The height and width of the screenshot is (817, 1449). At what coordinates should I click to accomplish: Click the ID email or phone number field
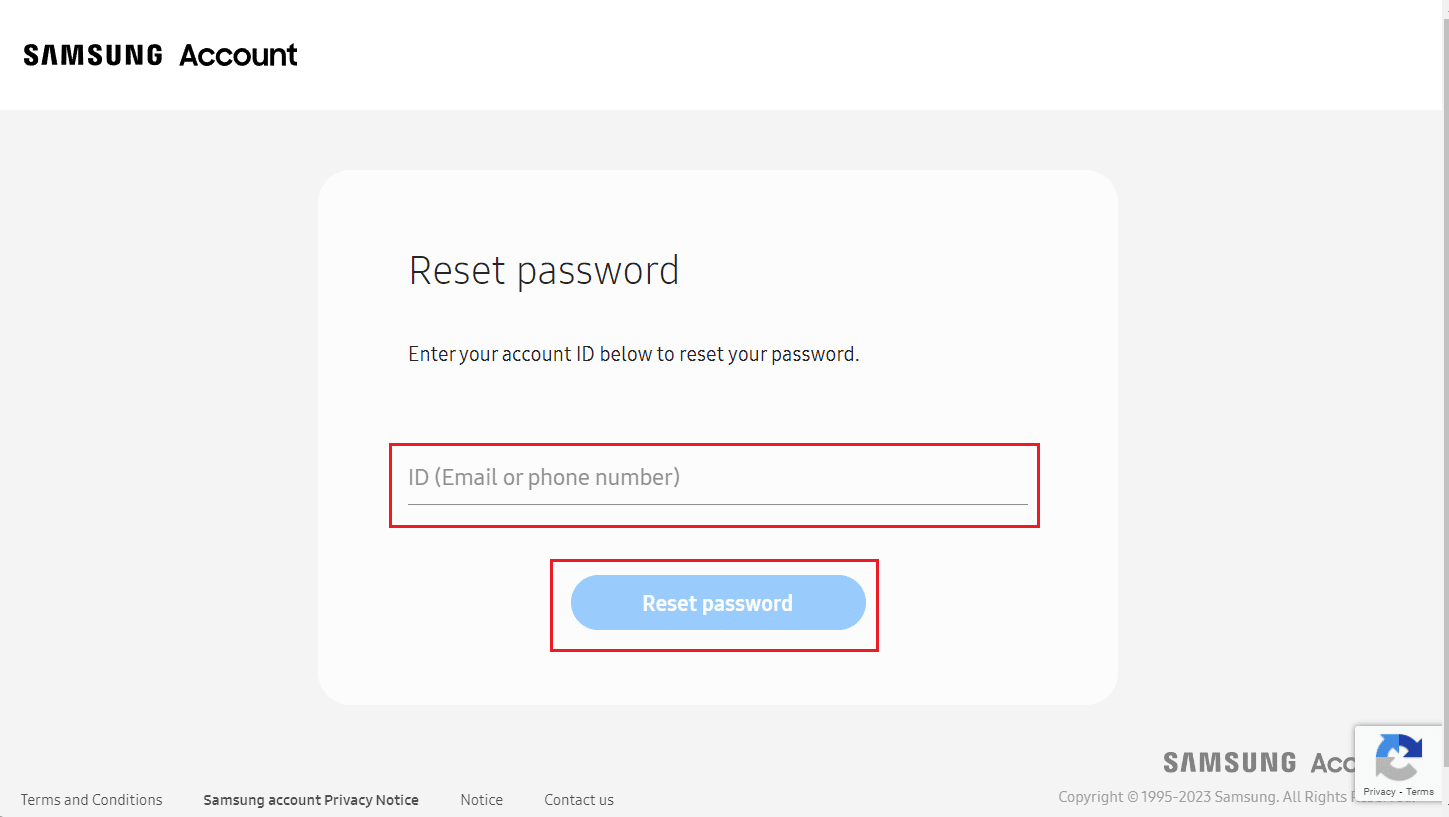point(716,477)
